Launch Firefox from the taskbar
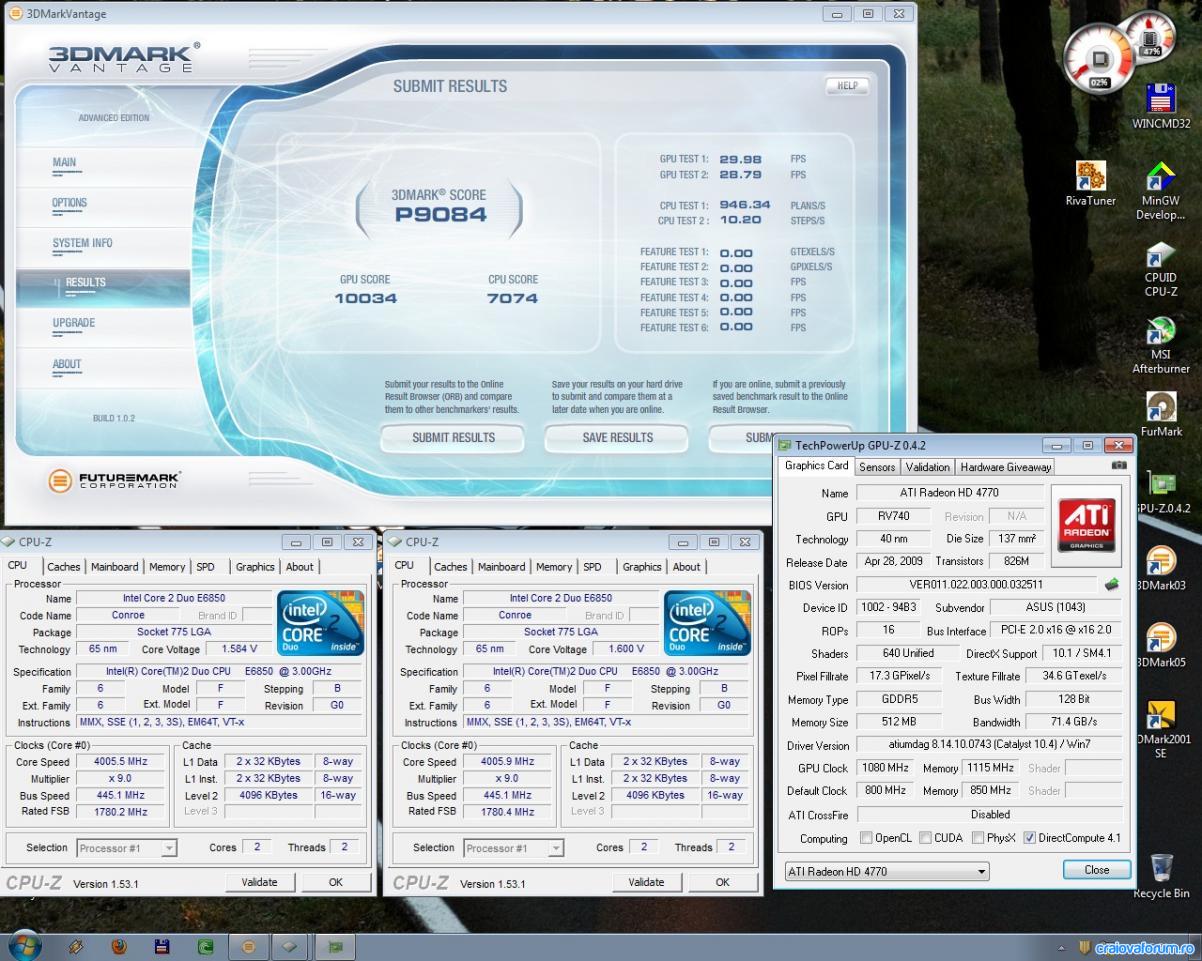Screen dimensions: 1202x961 pos(119,946)
